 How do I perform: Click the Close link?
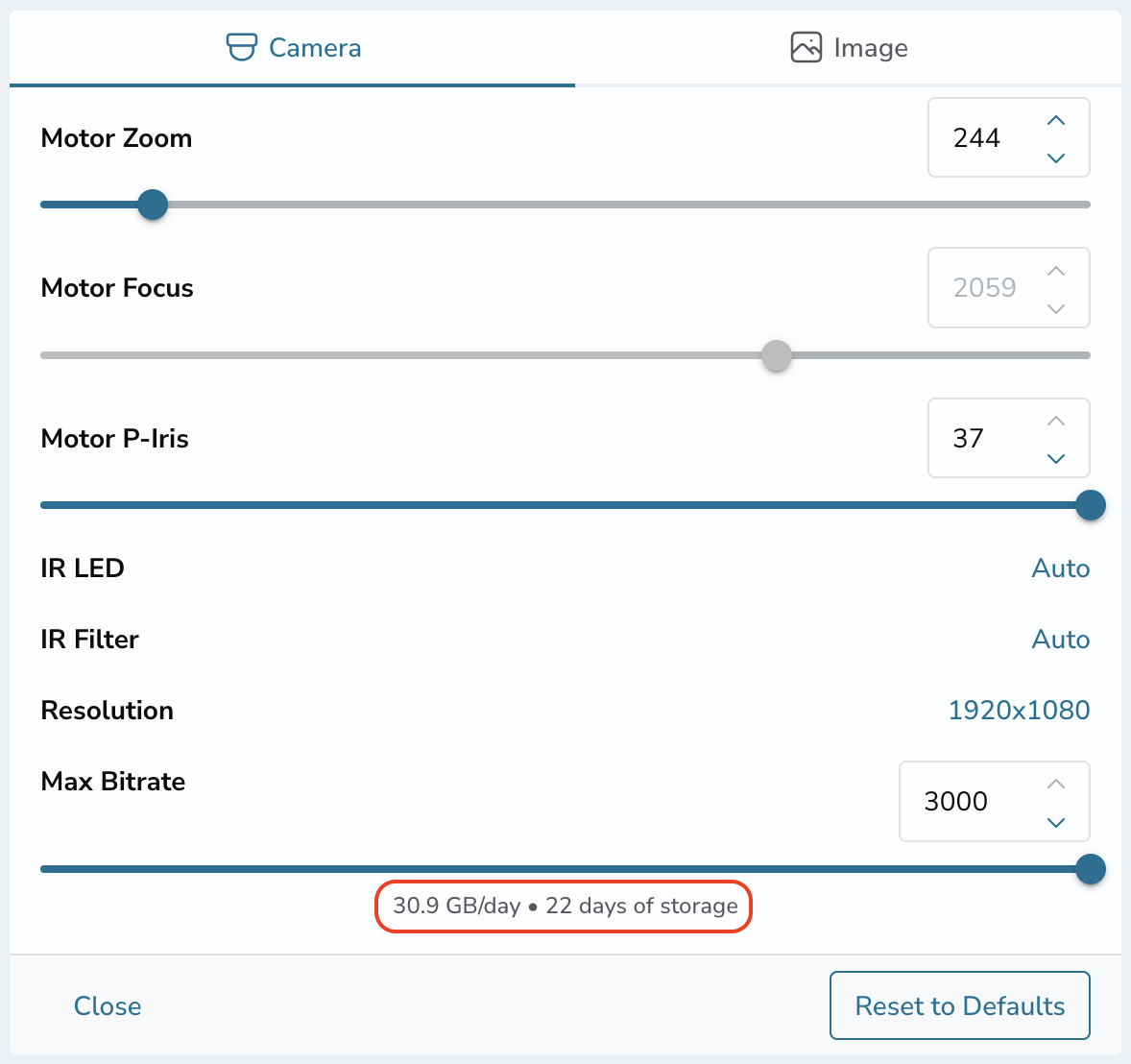(108, 1006)
